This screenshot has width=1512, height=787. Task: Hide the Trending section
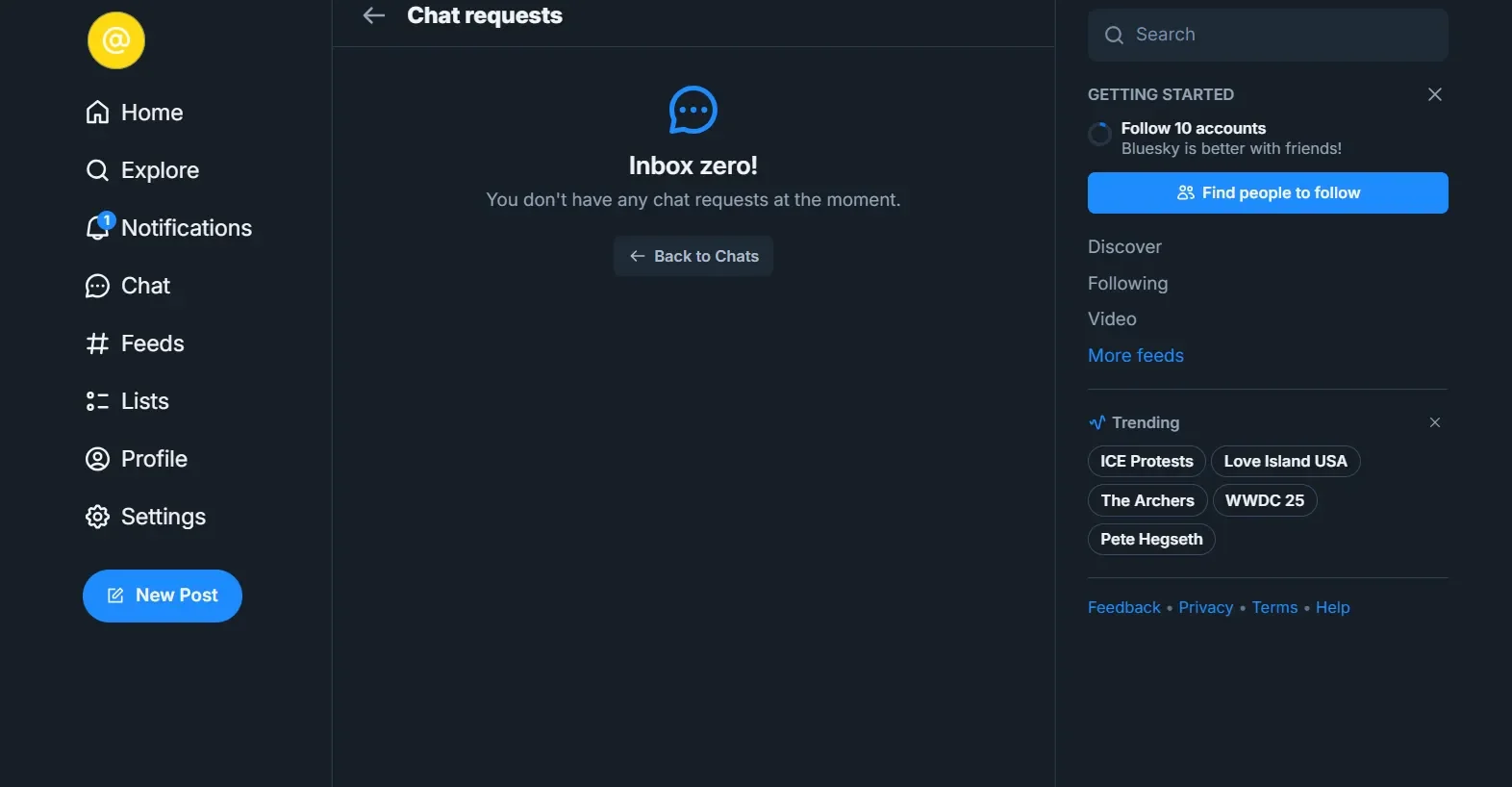(1434, 422)
